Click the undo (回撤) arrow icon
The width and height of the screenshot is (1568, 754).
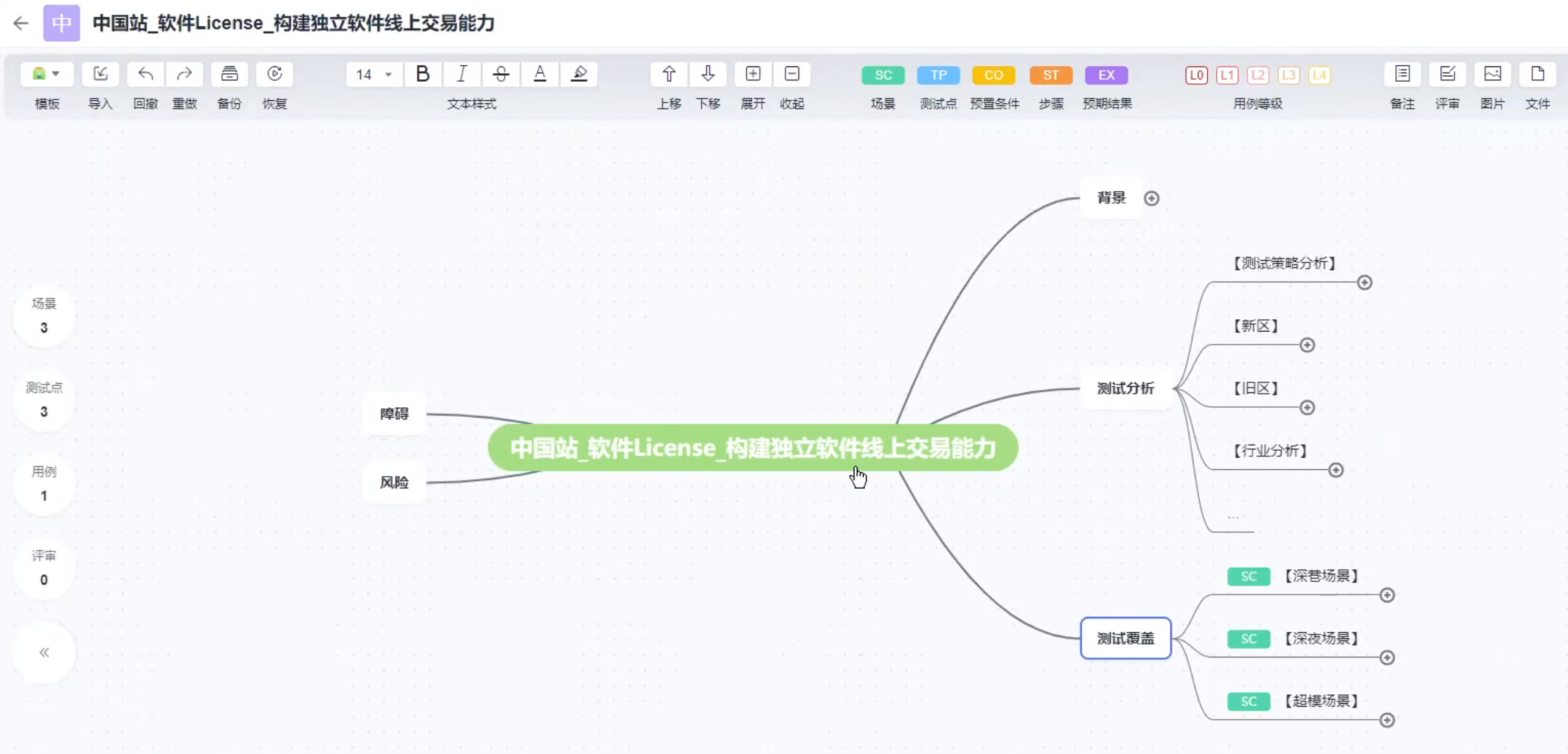click(x=146, y=74)
